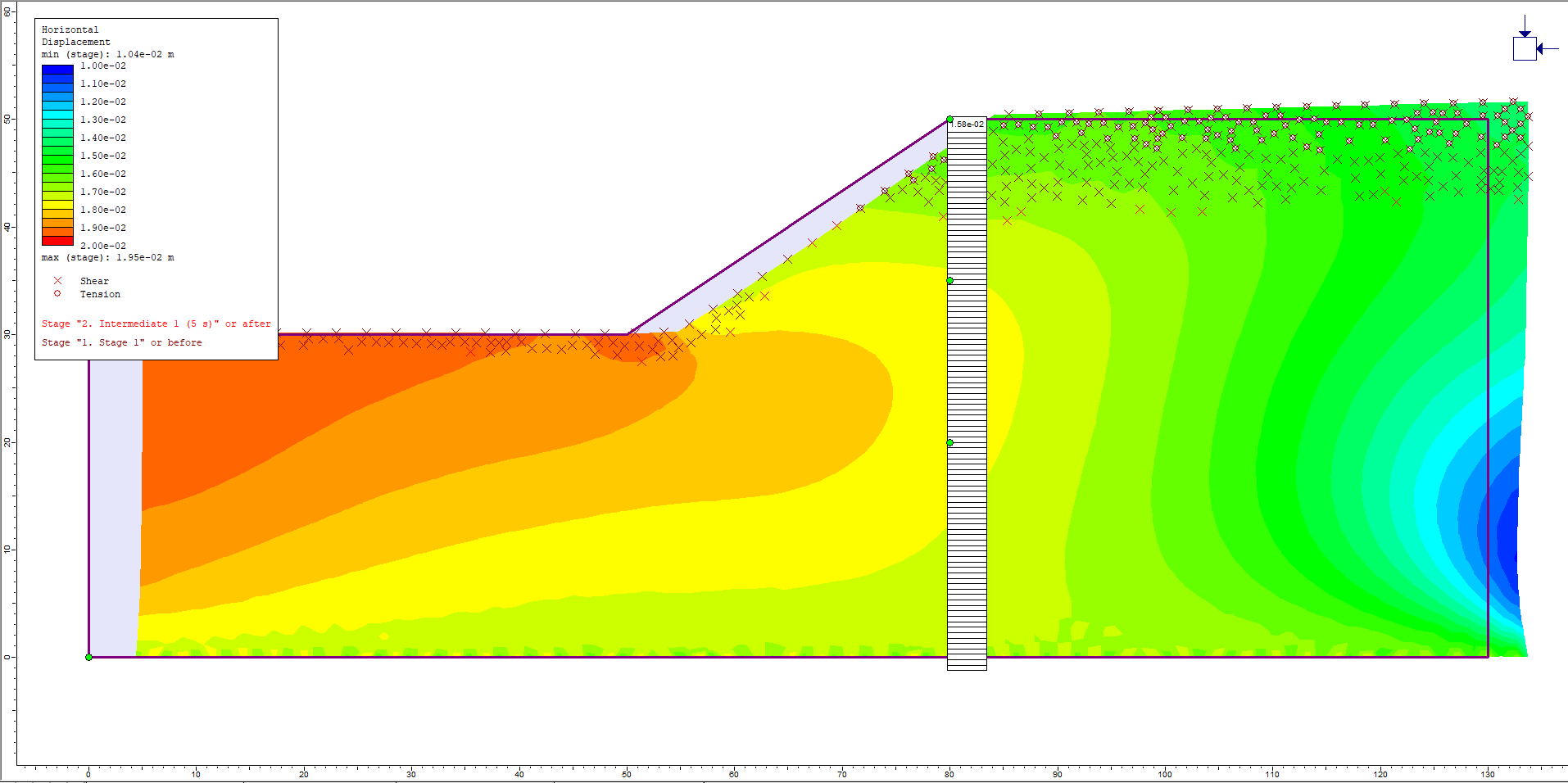The height and width of the screenshot is (783, 1568).
Task: Click the 1.58e-02 query value label
Action: pyautogui.click(x=970, y=124)
